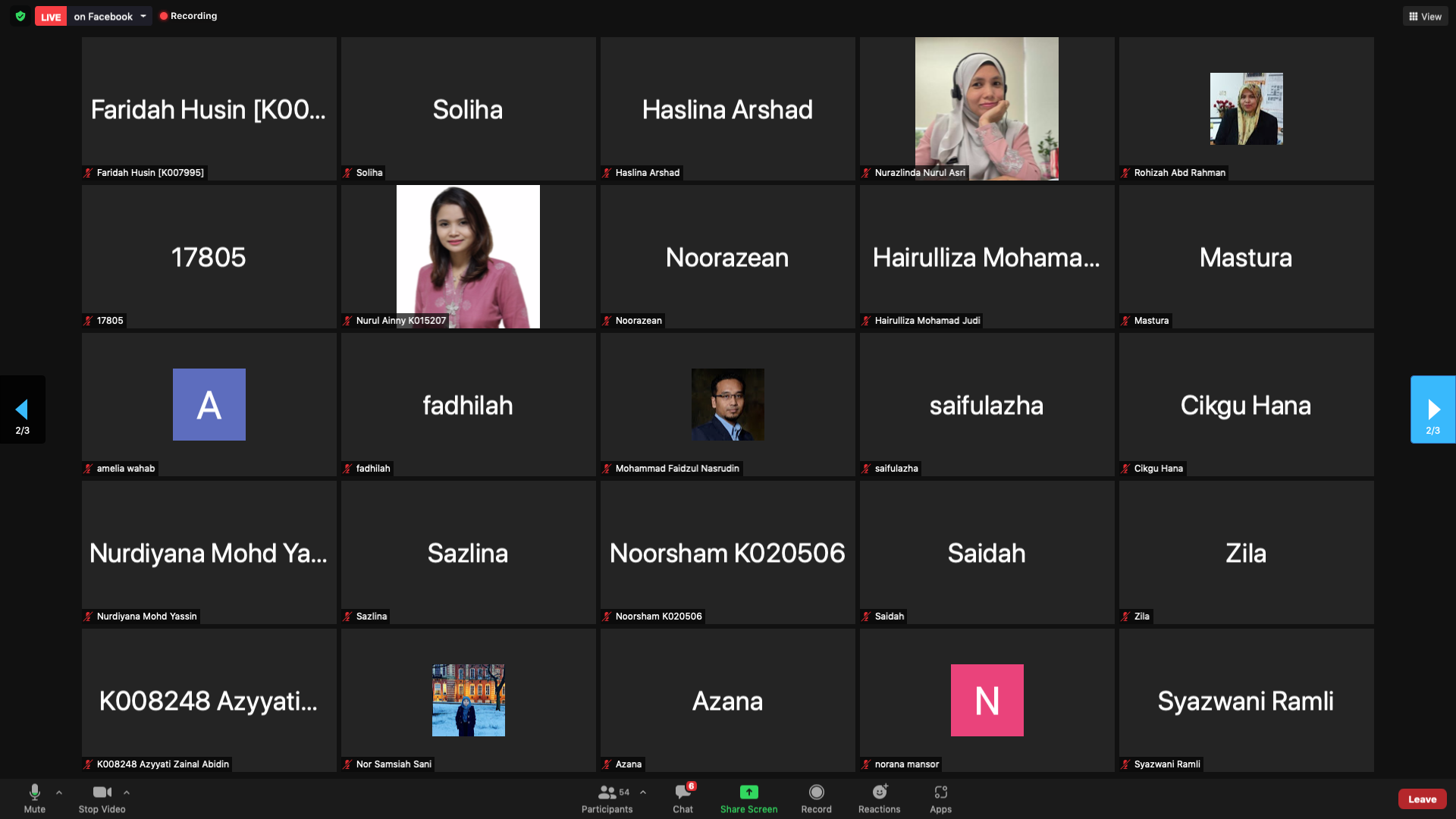The width and height of the screenshot is (1456, 819).
Task: Click the Hairulliza Mohamad Judi name label
Action: tap(927, 321)
